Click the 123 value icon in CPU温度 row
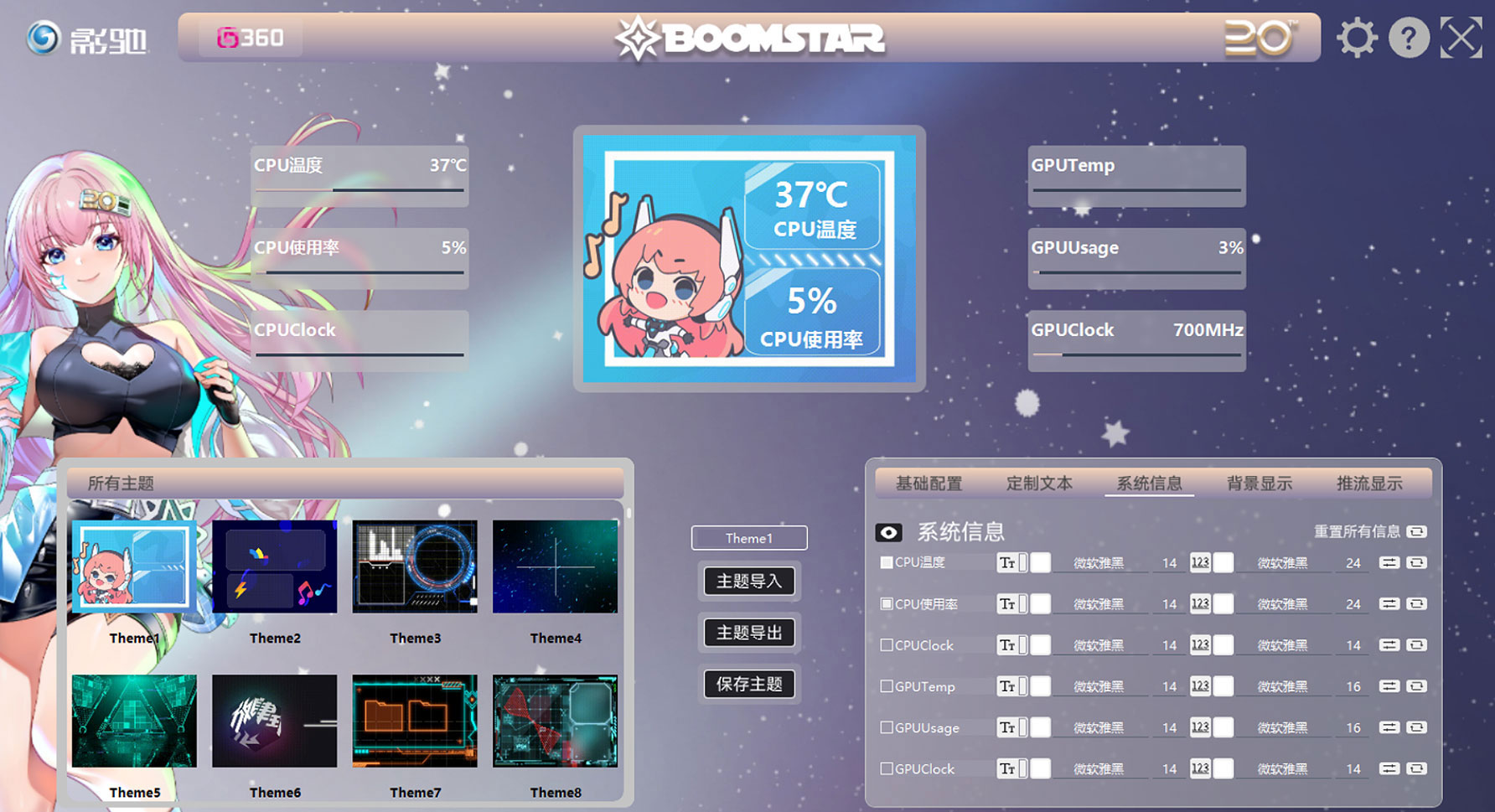1495x812 pixels. [x=1200, y=563]
